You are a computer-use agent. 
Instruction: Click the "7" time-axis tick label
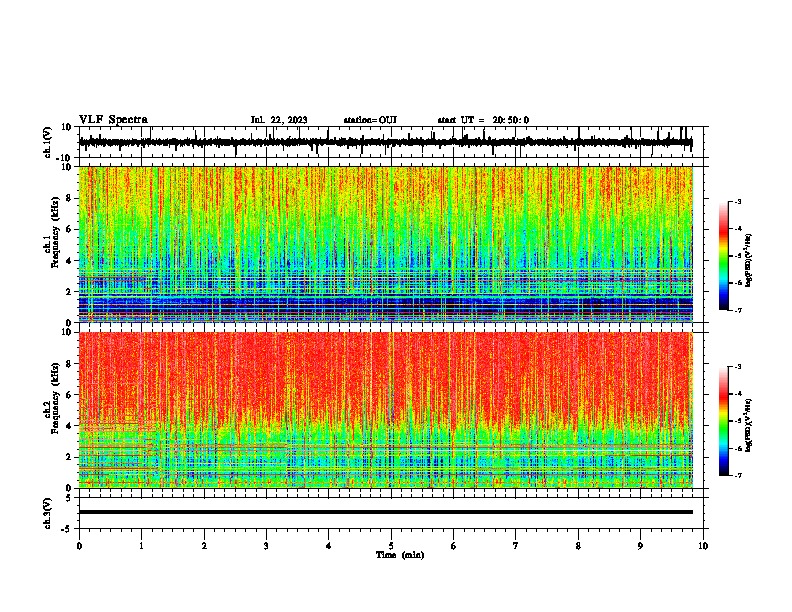[516, 546]
